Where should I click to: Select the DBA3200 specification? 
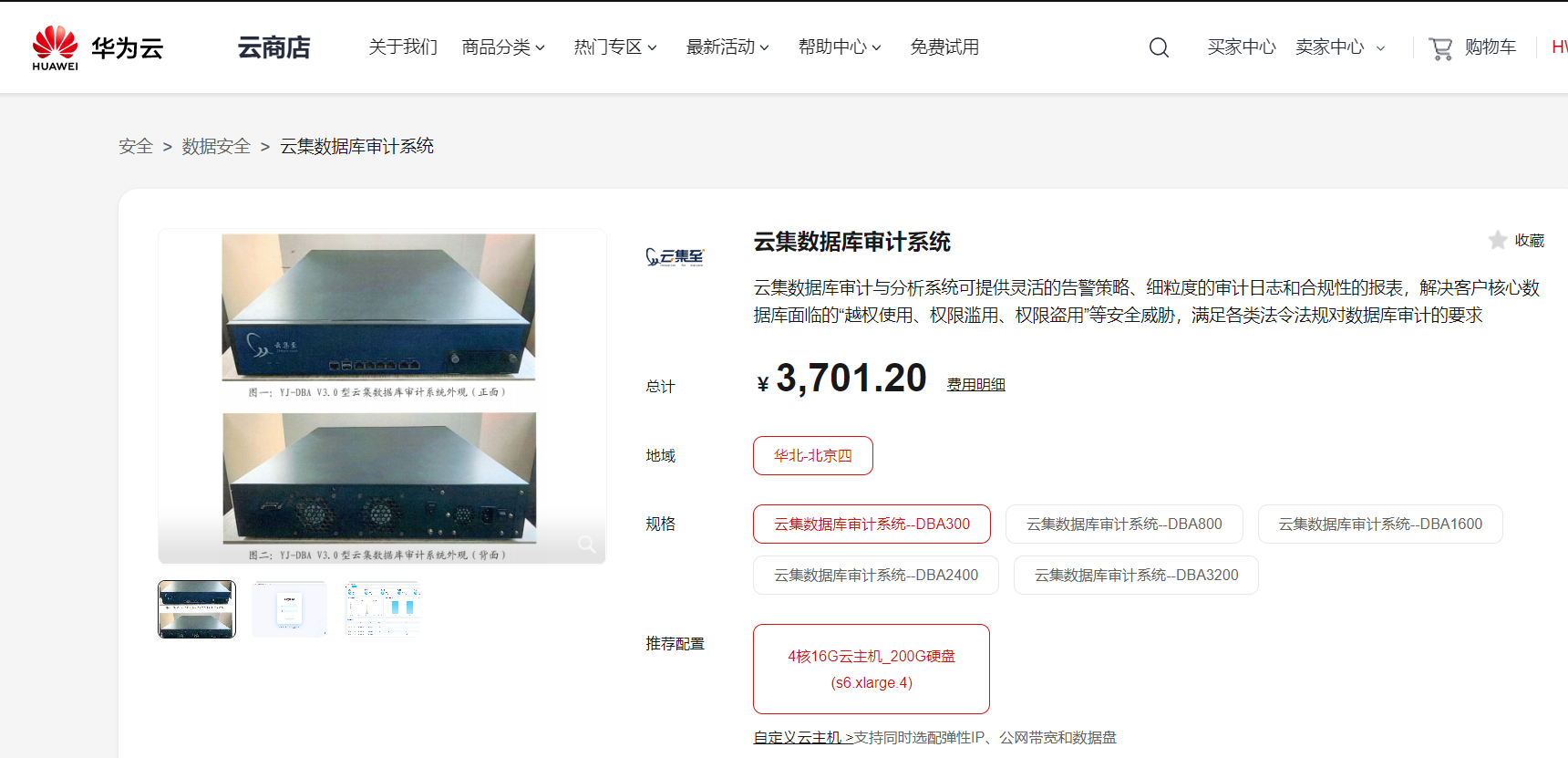tap(1136, 576)
